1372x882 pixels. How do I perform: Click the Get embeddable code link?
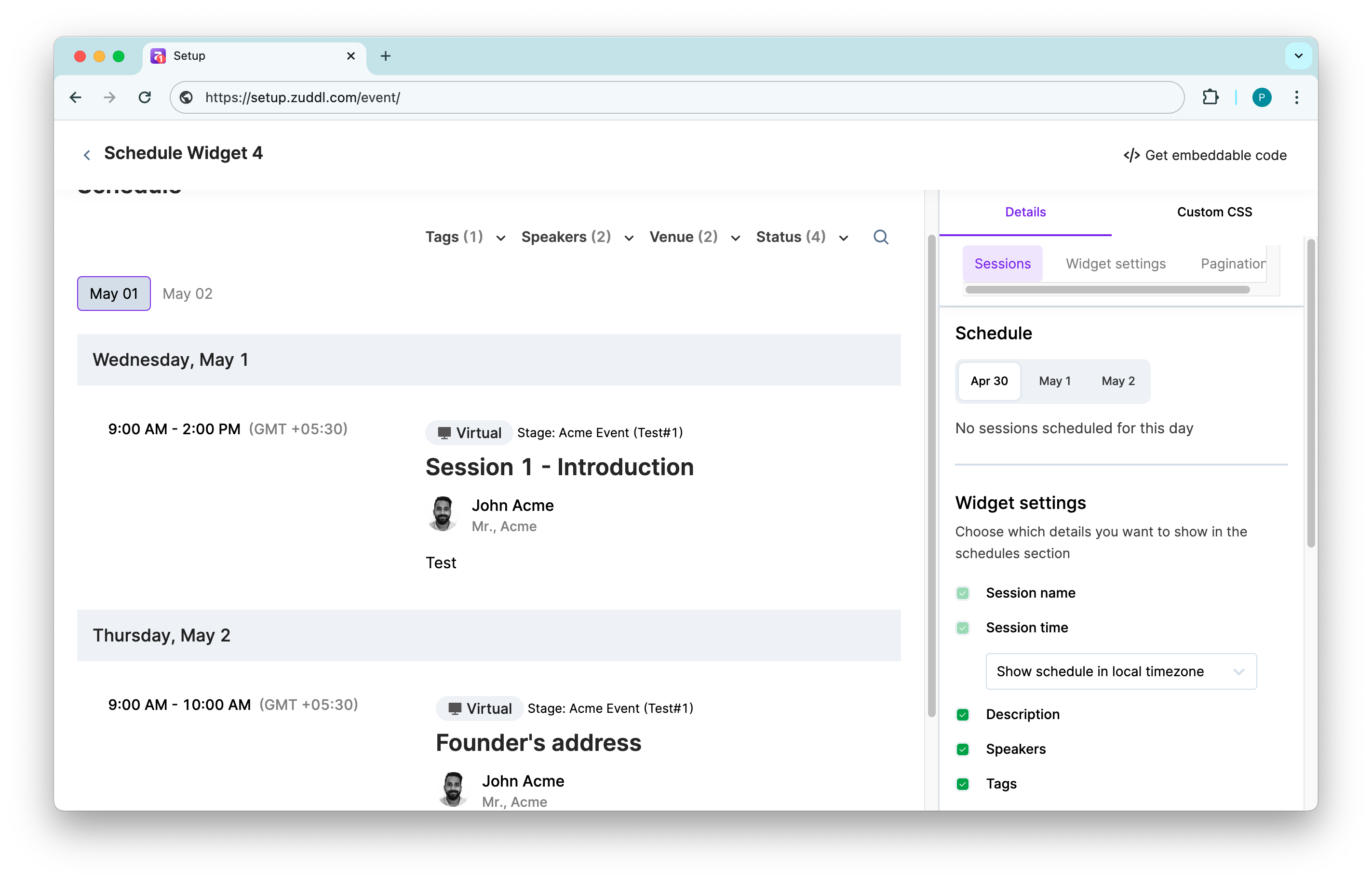[1216, 155]
